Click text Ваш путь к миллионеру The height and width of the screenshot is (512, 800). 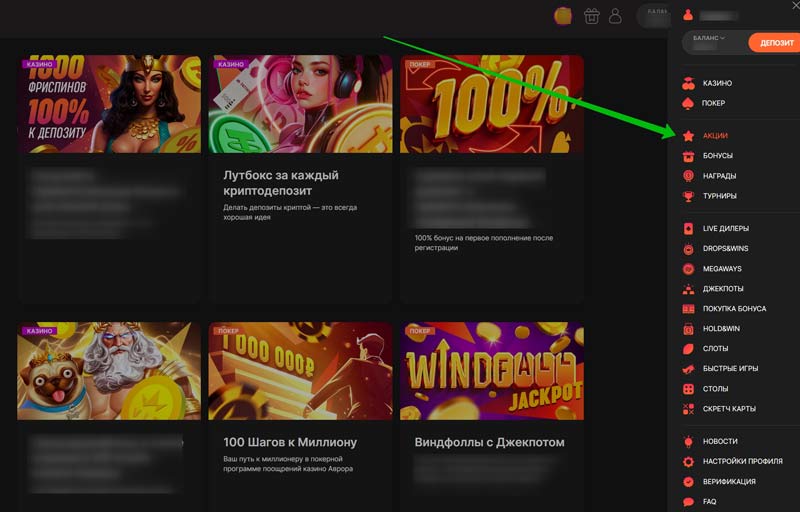tap(288, 464)
